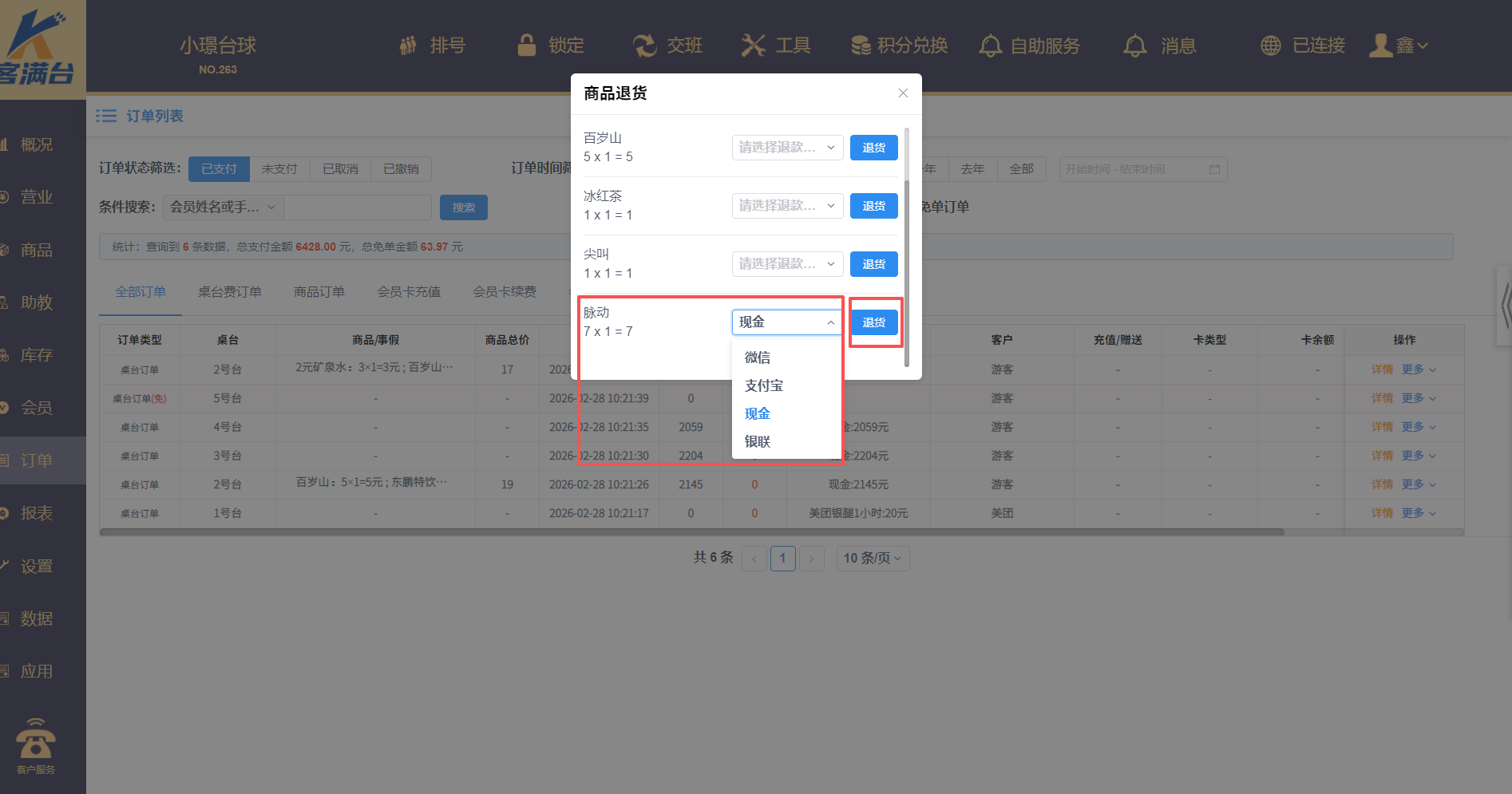Screen dimensions: 1512x794
Task: Select the 已支付 order status filter
Action: (219, 169)
